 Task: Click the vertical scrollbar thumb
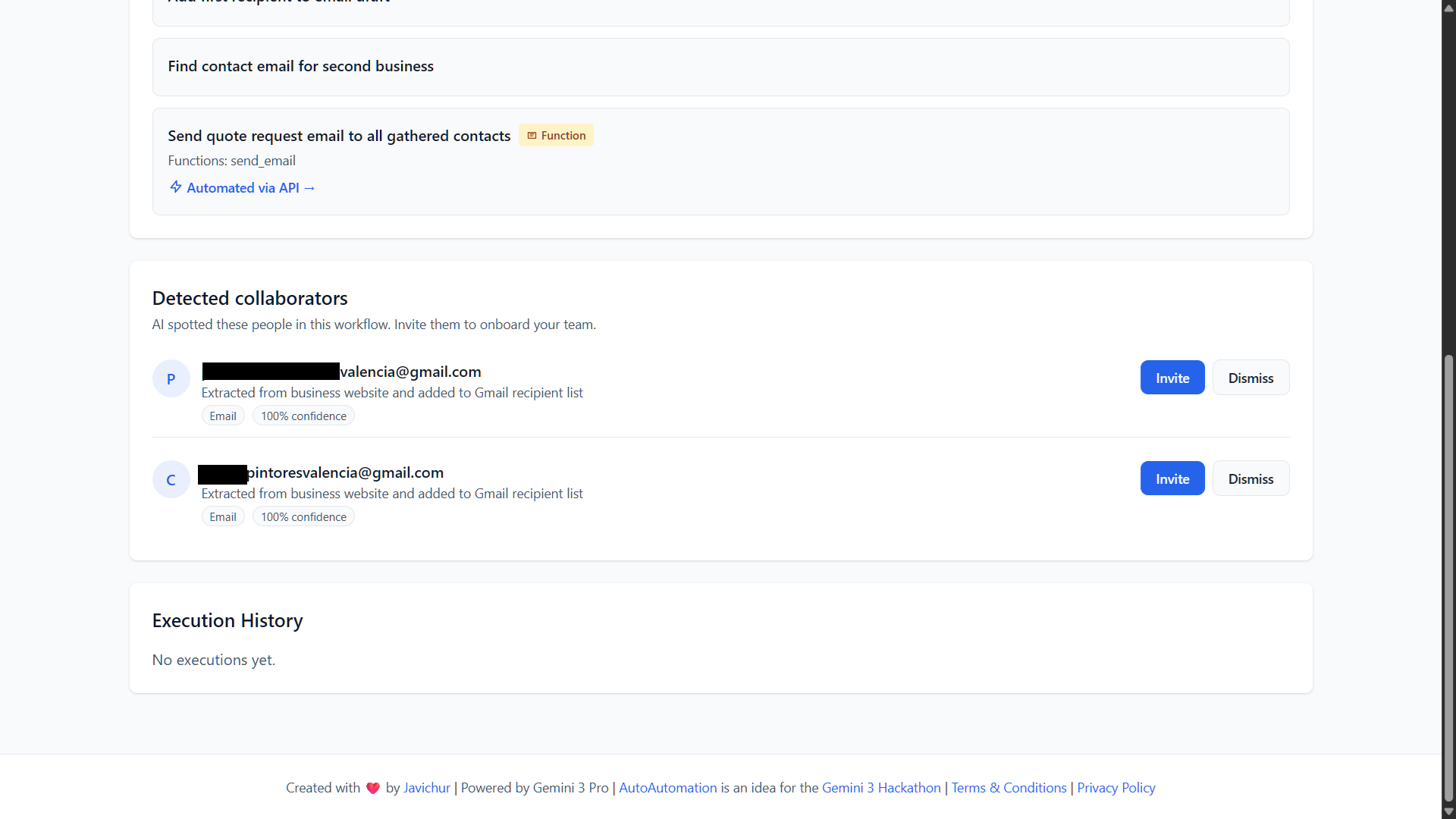1448,576
